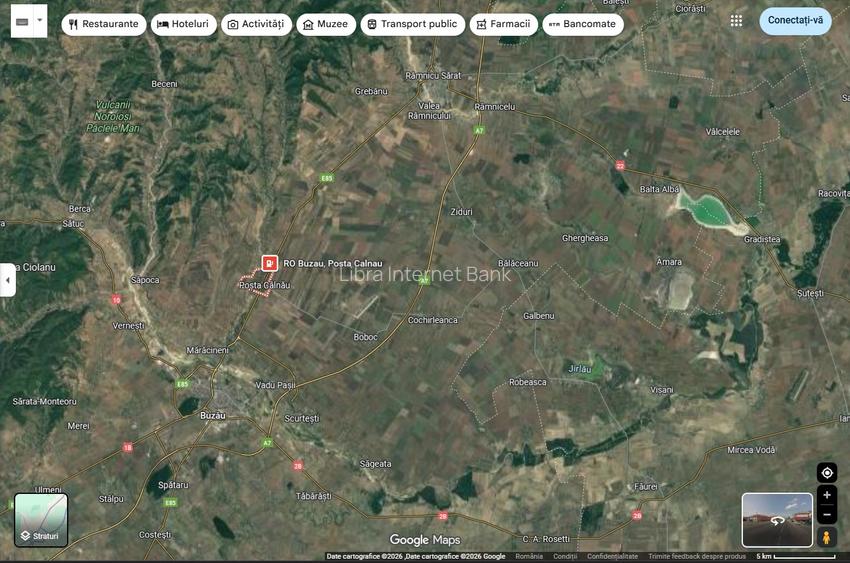
Task: Click the 5 km map scale bar
Action: (795, 556)
